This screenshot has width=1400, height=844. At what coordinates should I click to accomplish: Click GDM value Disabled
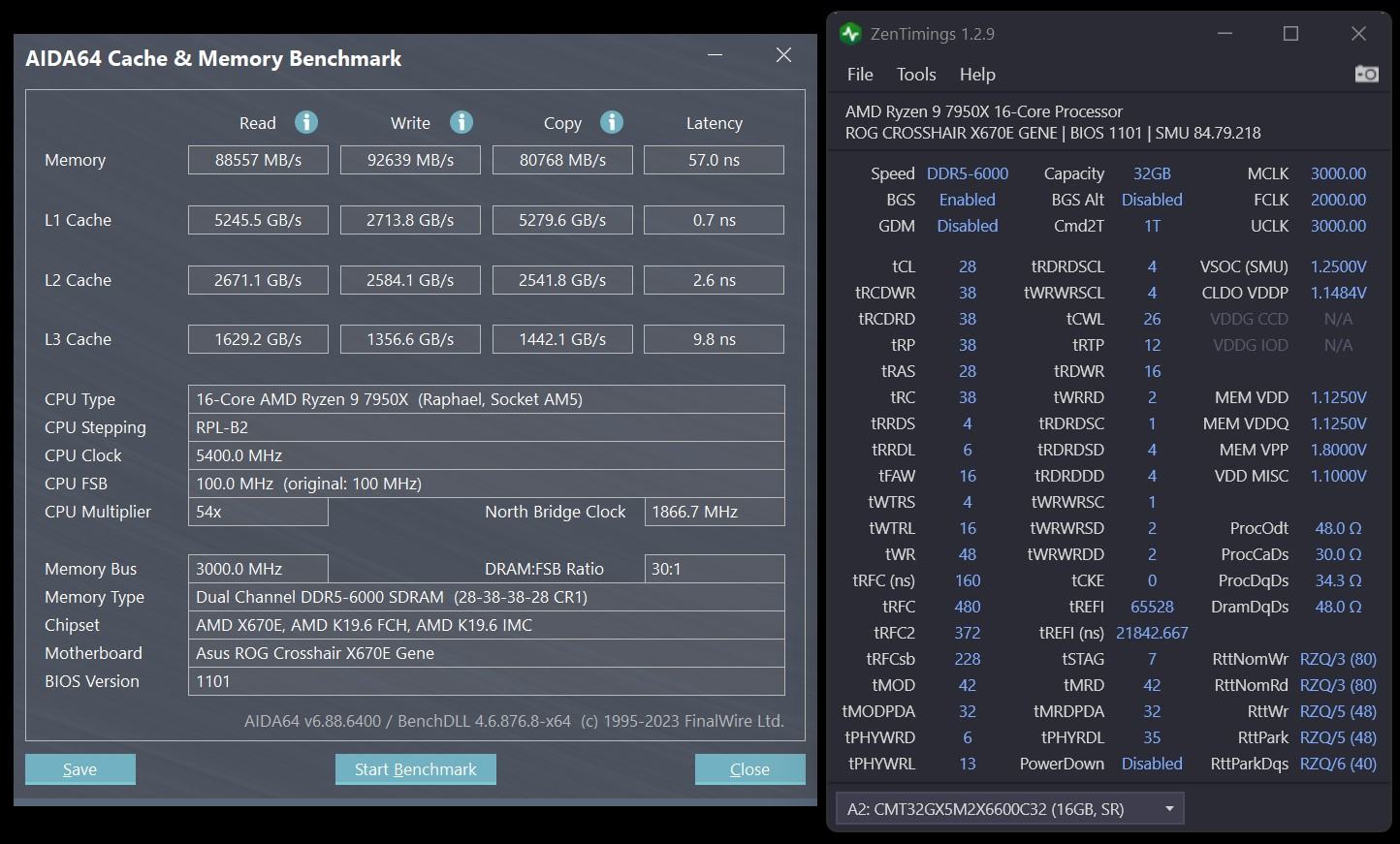tap(968, 226)
